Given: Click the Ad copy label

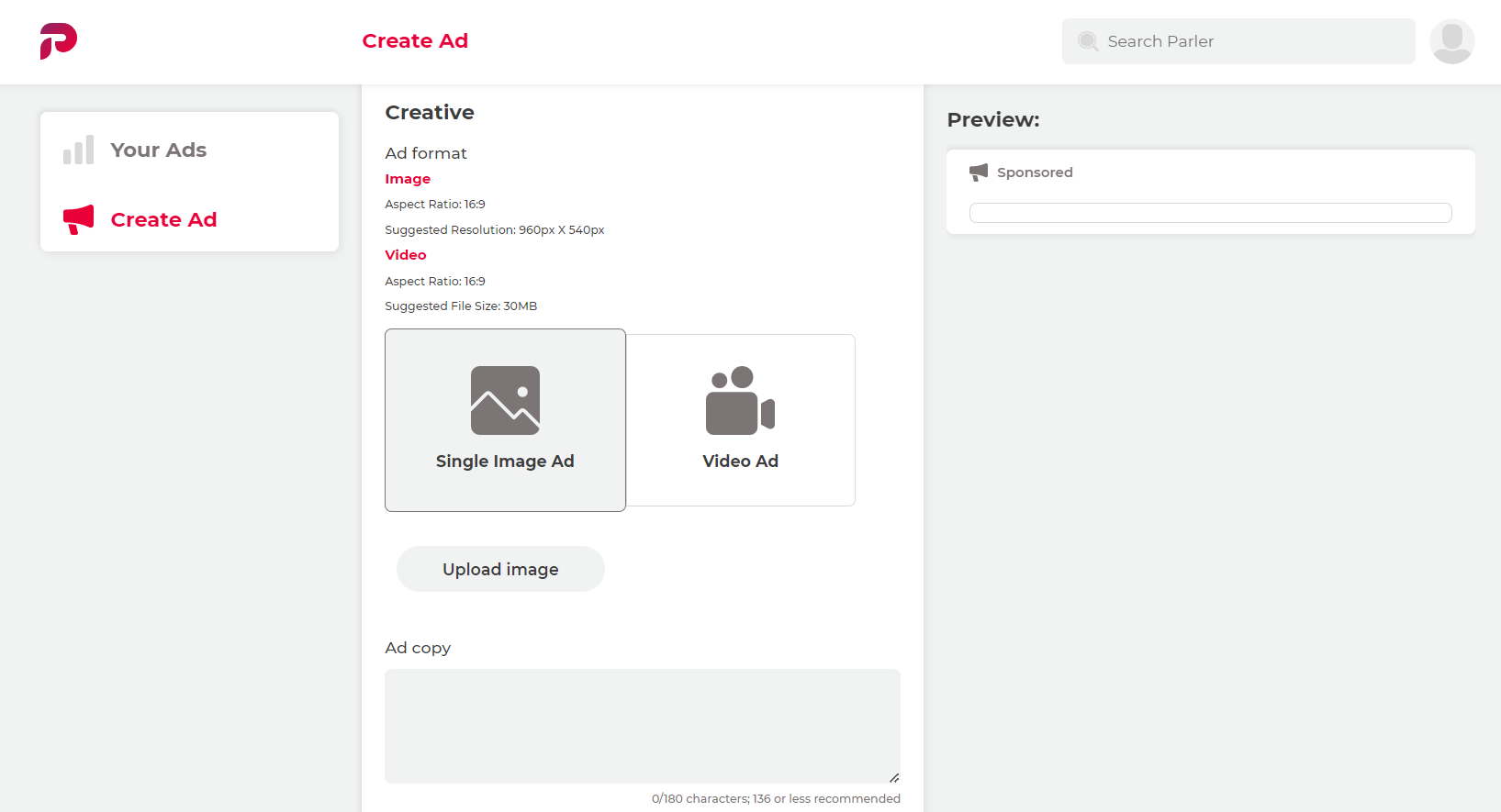Looking at the screenshot, I should point(418,648).
